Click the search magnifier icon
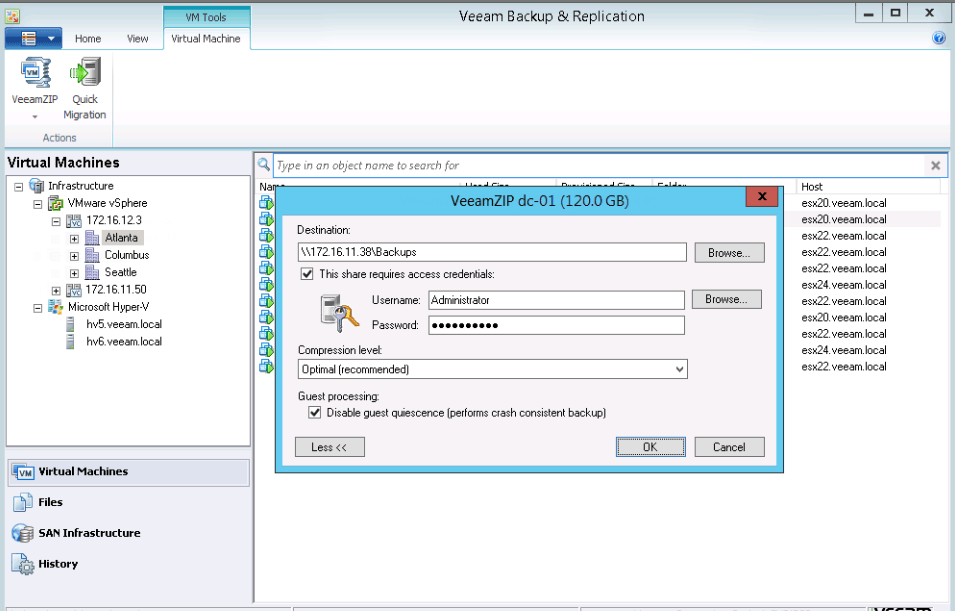The height and width of the screenshot is (611, 955). pyautogui.click(x=264, y=165)
